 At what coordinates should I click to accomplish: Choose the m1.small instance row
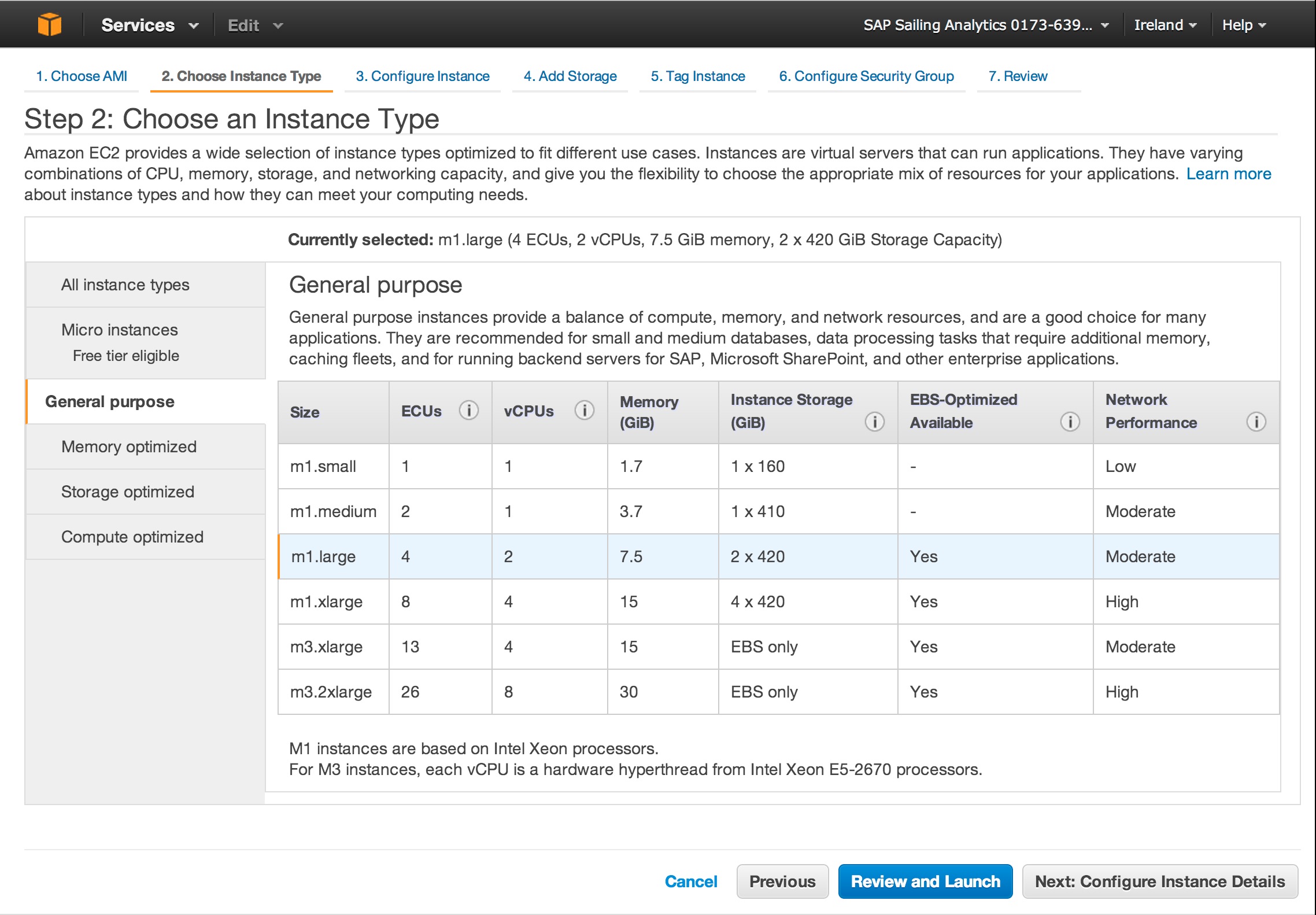(323, 466)
